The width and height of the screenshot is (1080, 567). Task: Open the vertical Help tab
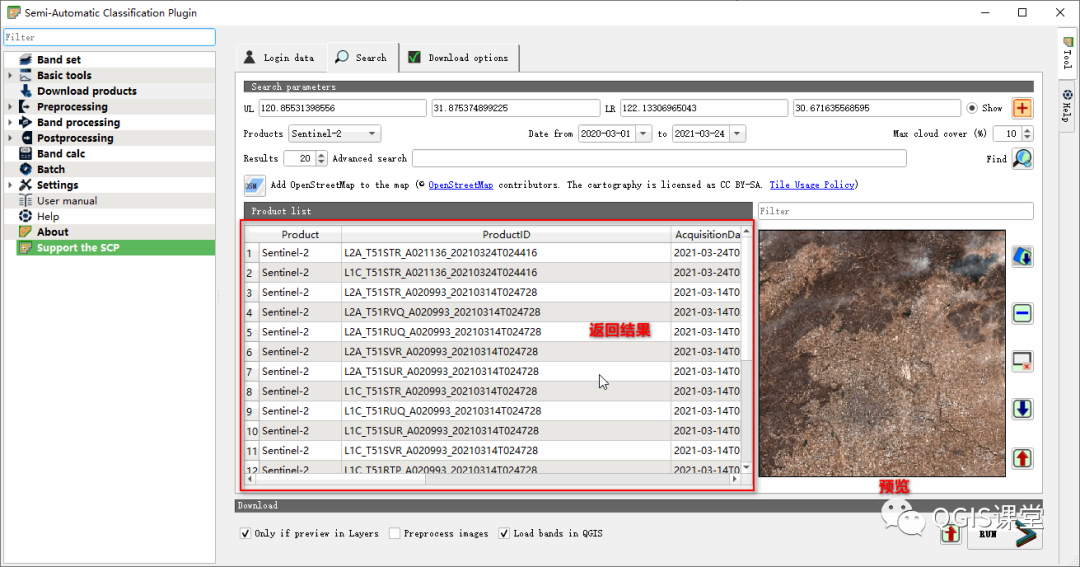(1067, 105)
